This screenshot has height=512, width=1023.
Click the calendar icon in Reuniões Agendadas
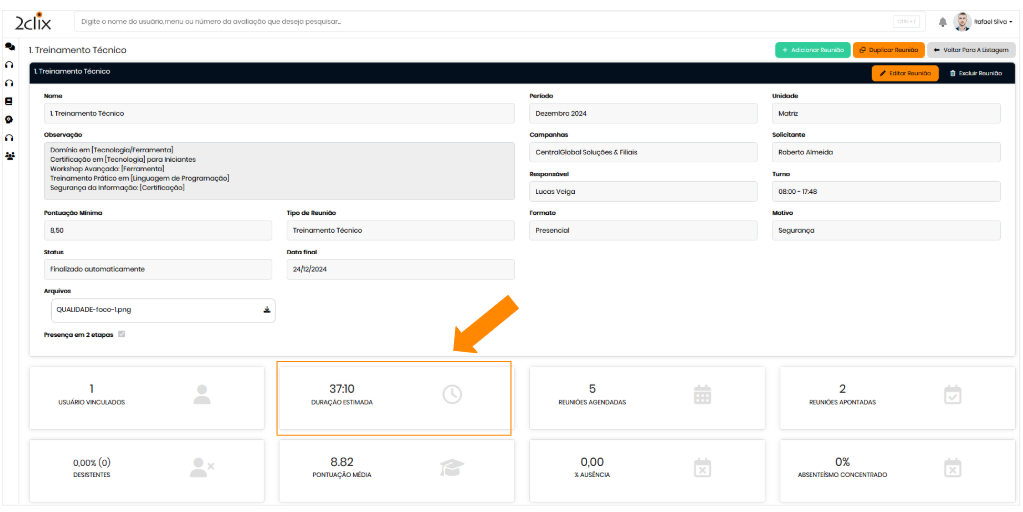pyautogui.click(x=702, y=394)
